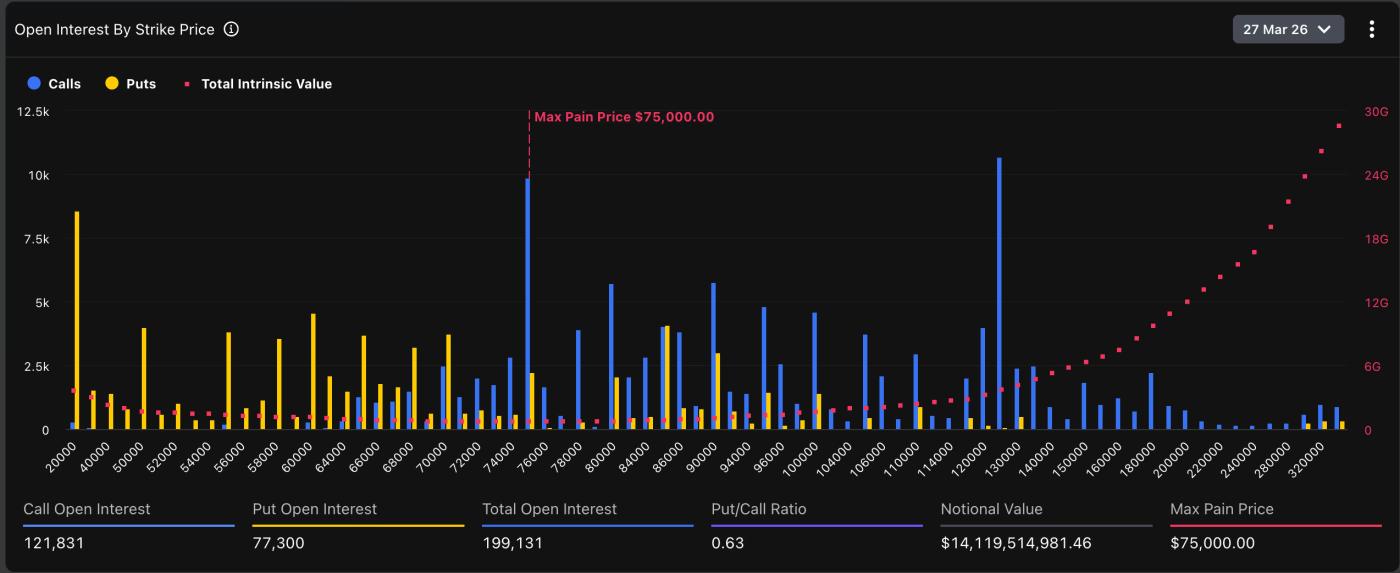The width and height of the screenshot is (1400, 573).
Task: Open the three-dot options menu
Action: click(1372, 30)
